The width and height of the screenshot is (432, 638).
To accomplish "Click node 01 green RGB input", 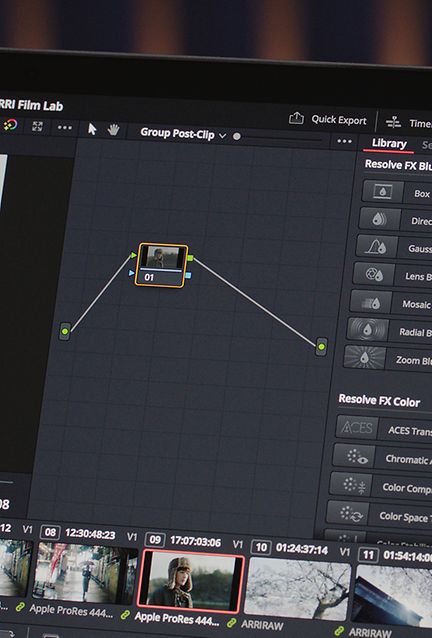I will (x=133, y=255).
